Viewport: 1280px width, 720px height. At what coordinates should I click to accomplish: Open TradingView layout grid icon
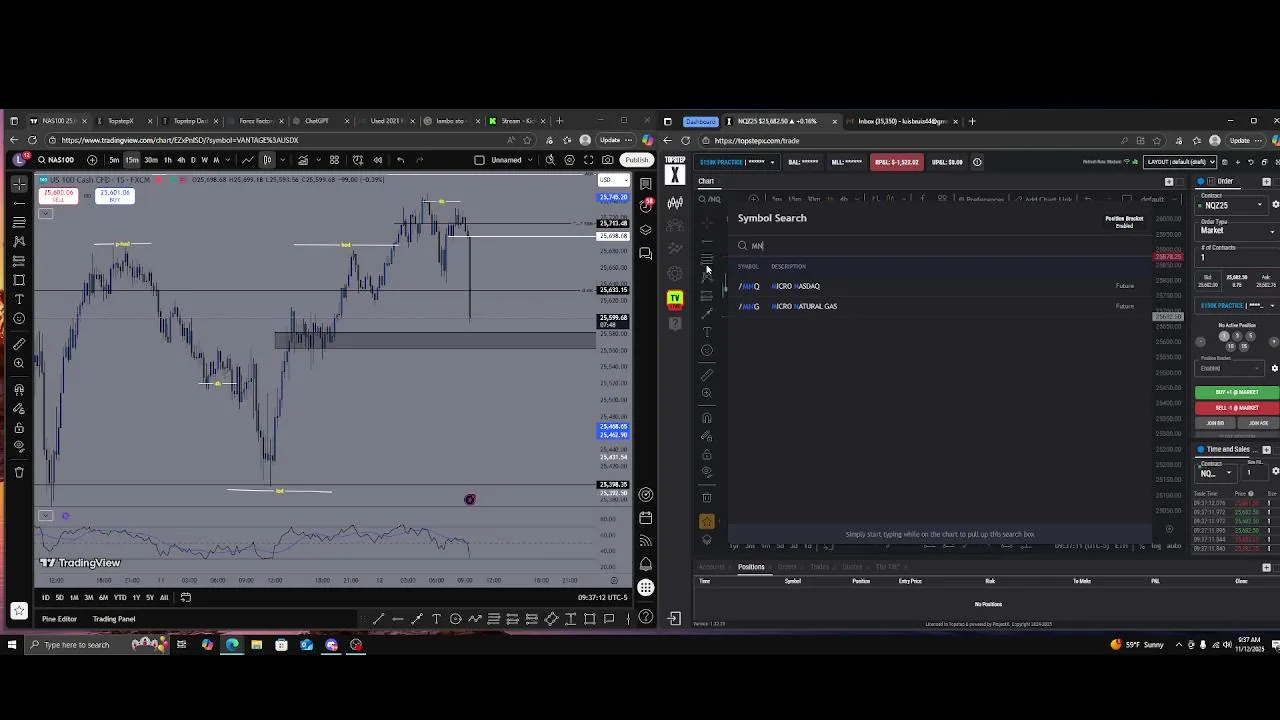[334, 160]
